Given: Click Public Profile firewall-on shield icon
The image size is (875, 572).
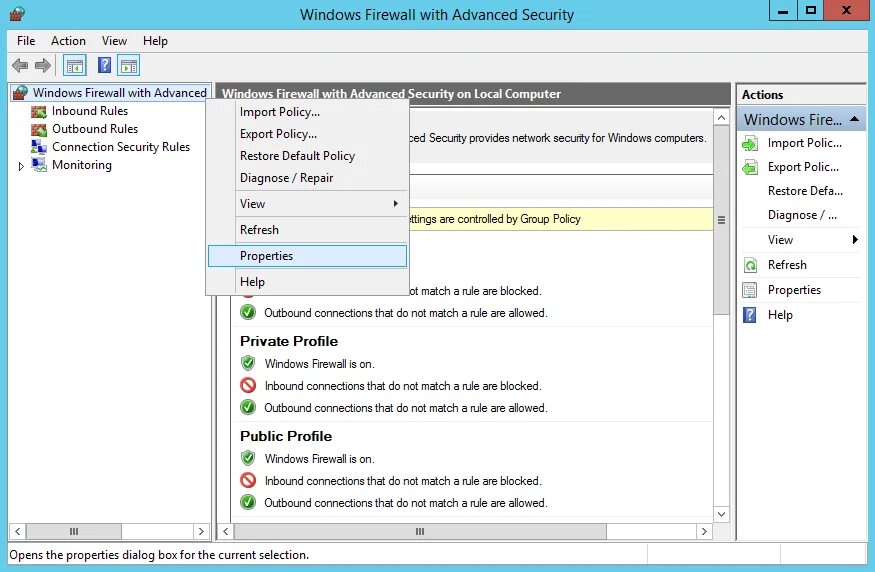Looking at the screenshot, I should pyautogui.click(x=248, y=458).
